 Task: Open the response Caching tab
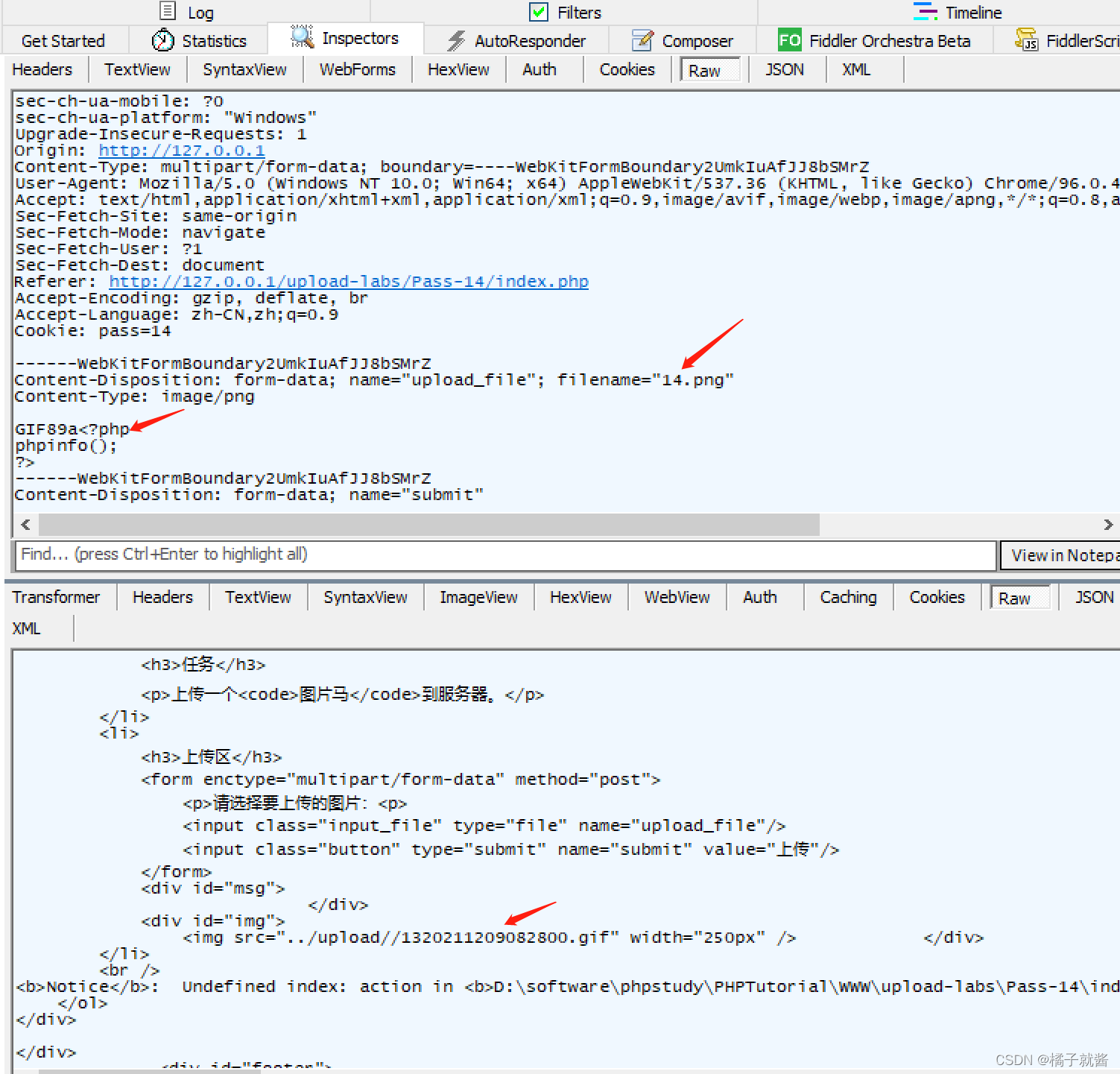[848, 597]
